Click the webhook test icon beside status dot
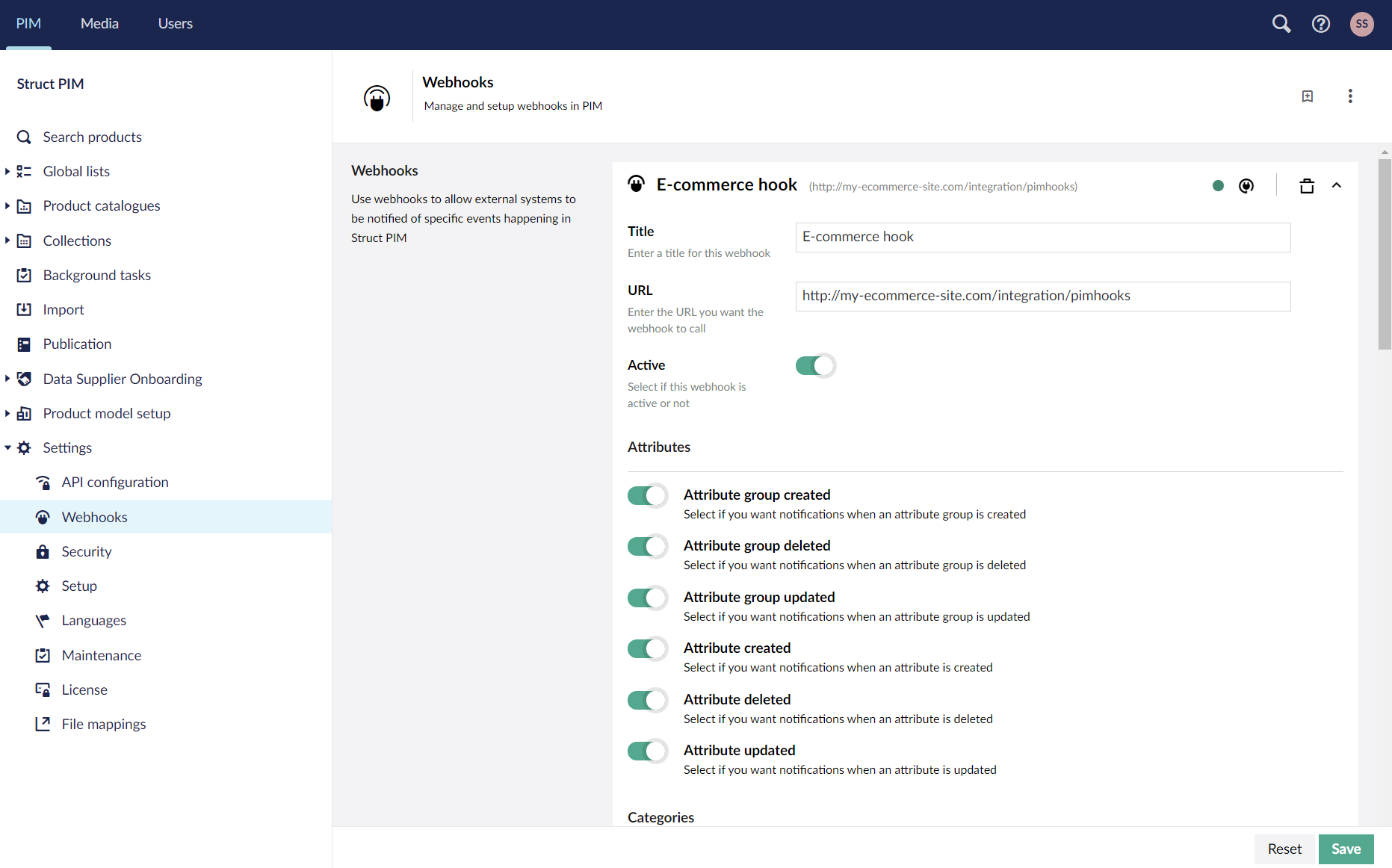 [1246, 186]
